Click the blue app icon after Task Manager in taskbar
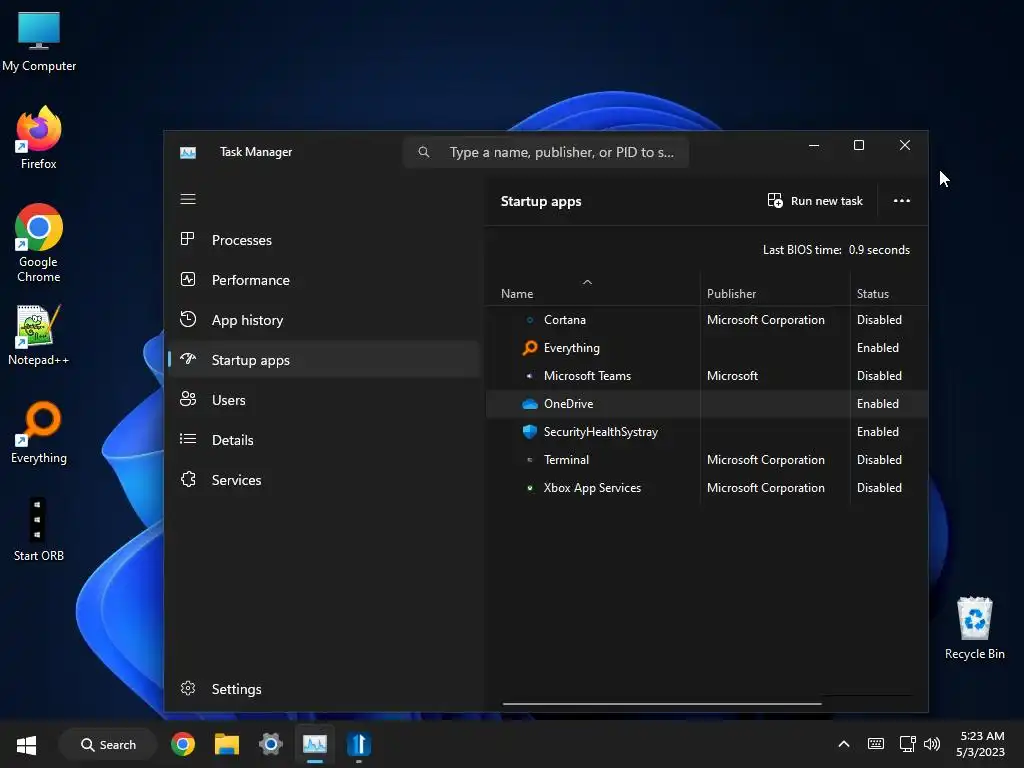This screenshot has height=768, width=1024. [x=359, y=744]
